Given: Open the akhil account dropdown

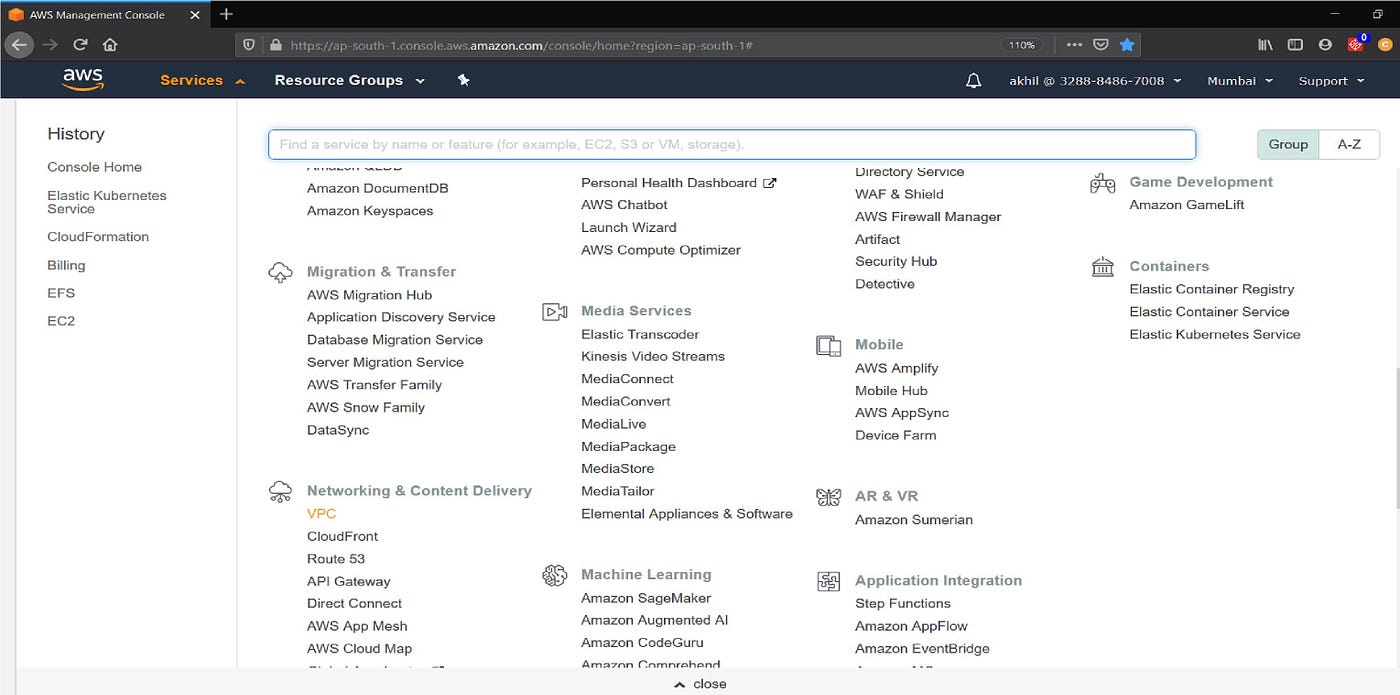Looking at the screenshot, I should (x=1096, y=81).
